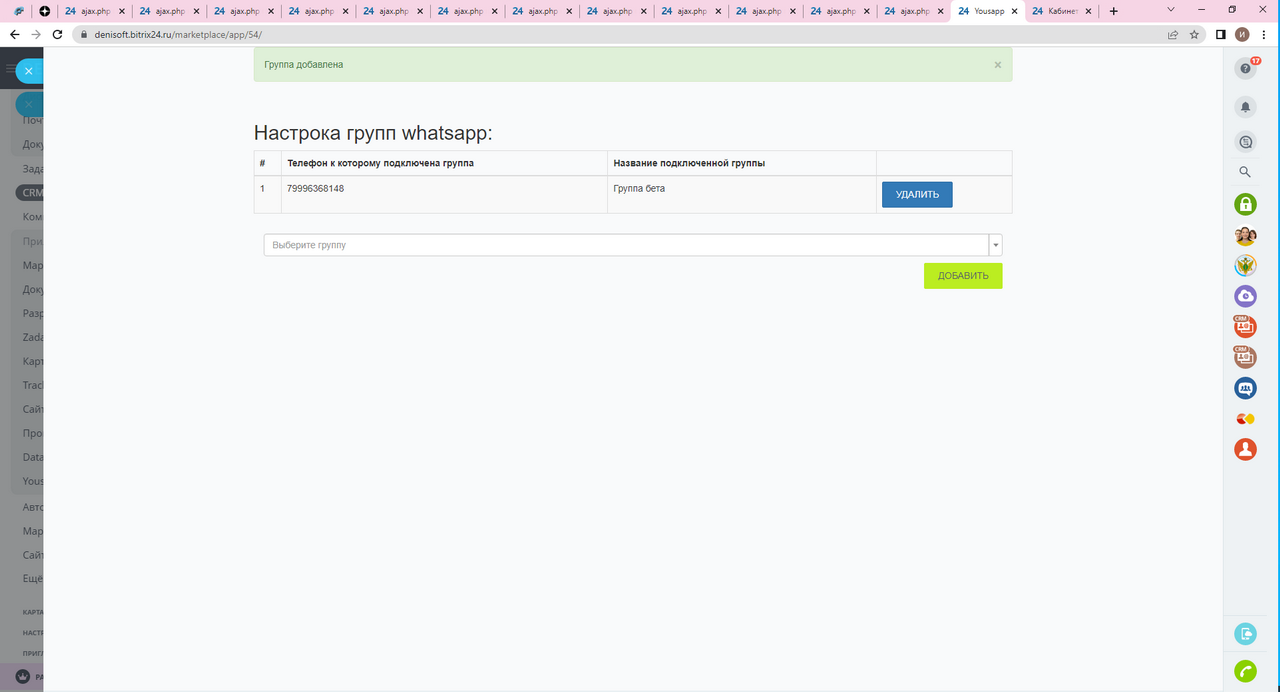Image resolution: width=1280 pixels, height=692 pixels.
Task: Dismiss the 'Группа добавлена' notification
Action: pos(997,65)
